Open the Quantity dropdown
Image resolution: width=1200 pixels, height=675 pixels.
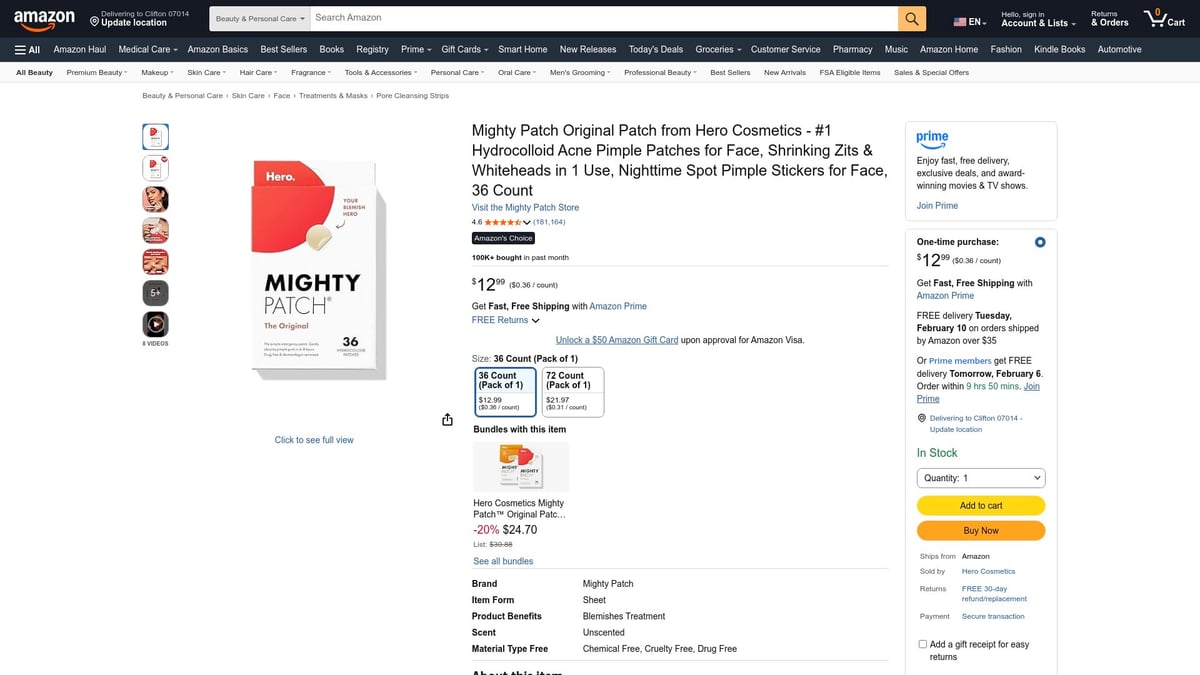click(980, 477)
